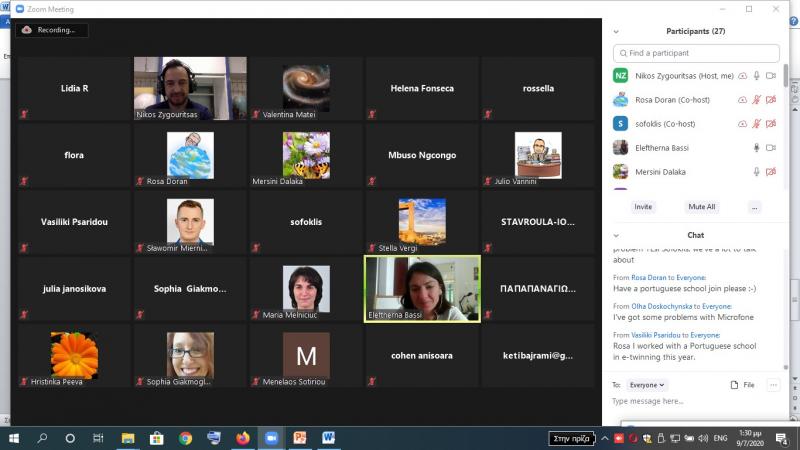Open the 'Everyone' chat recipient dropdown
Image resolution: width=800 pixels, height=450 pixels.
coord(647,384)
